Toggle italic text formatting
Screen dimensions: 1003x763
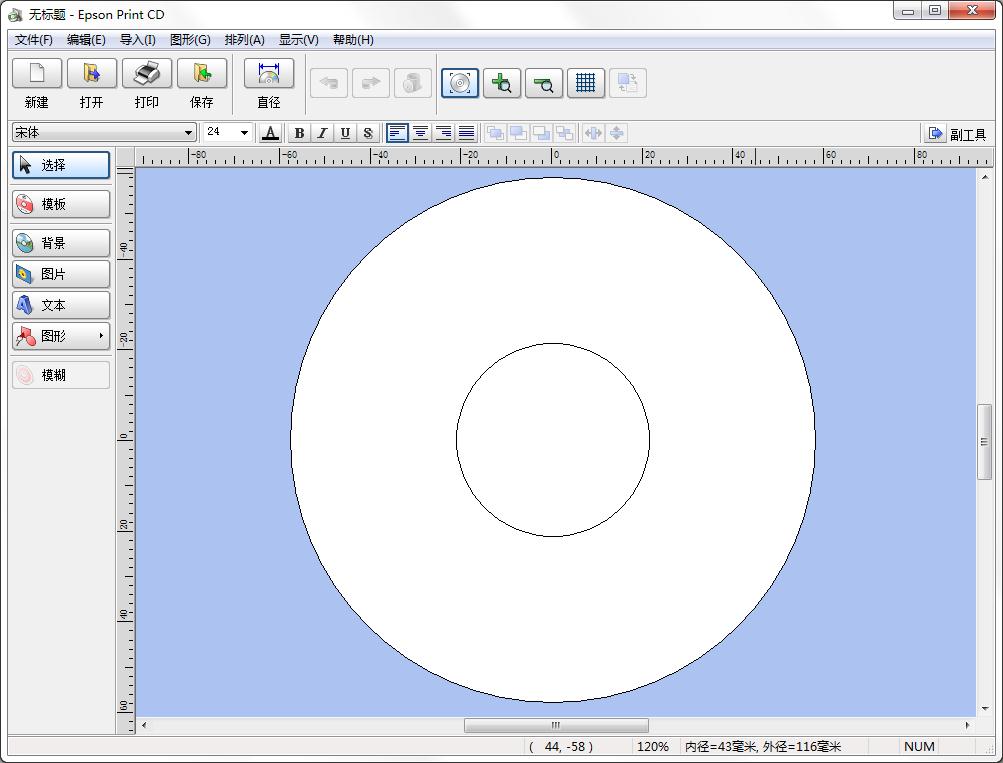322,133
